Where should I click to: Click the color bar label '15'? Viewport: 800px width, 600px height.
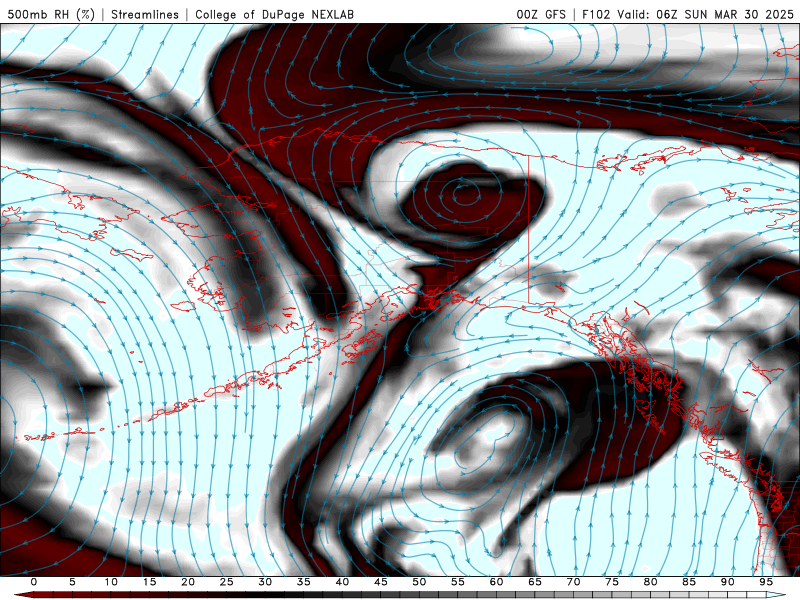coord(149,582)
